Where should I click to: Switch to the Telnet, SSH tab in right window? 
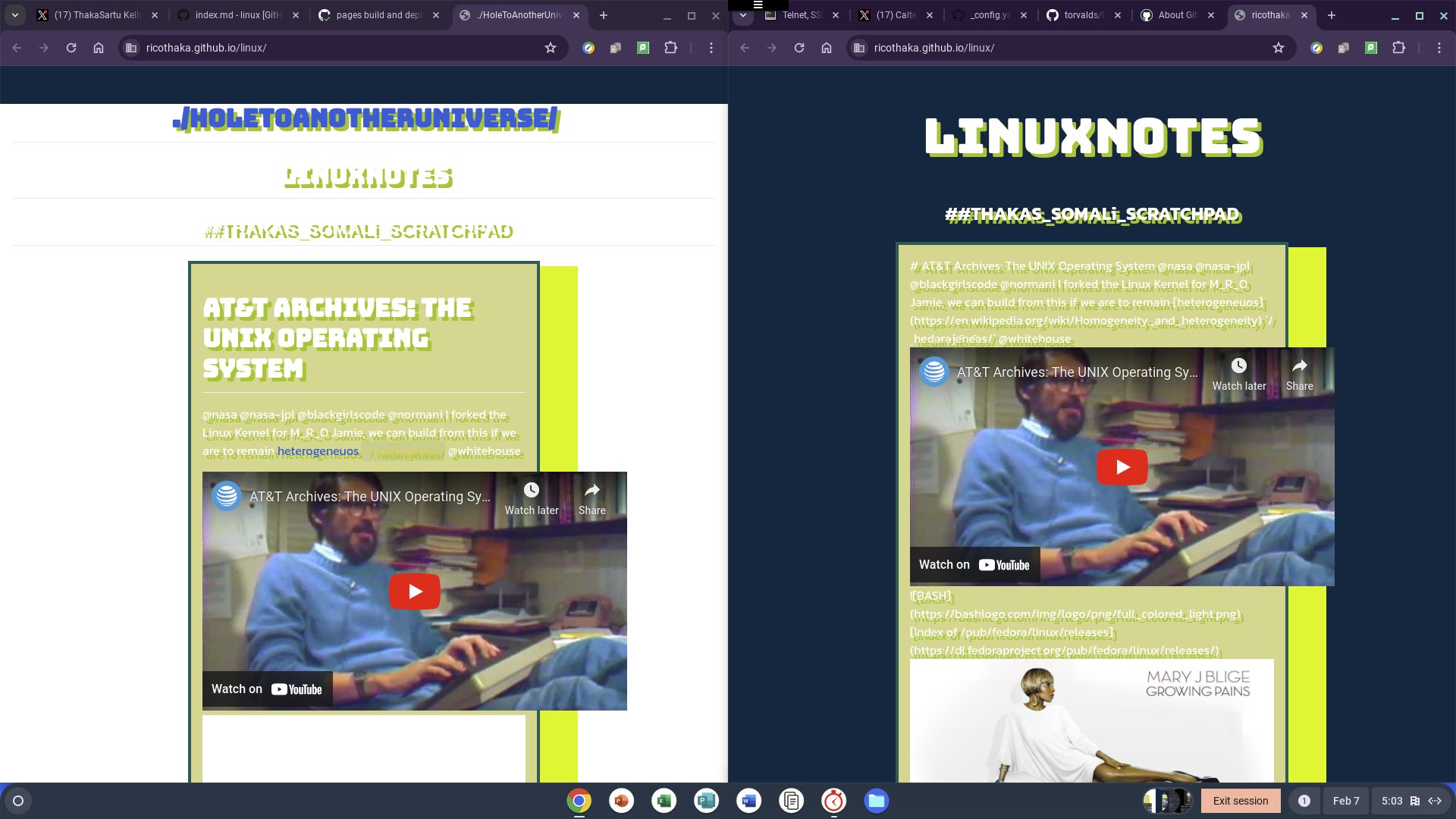pos(802,15)
